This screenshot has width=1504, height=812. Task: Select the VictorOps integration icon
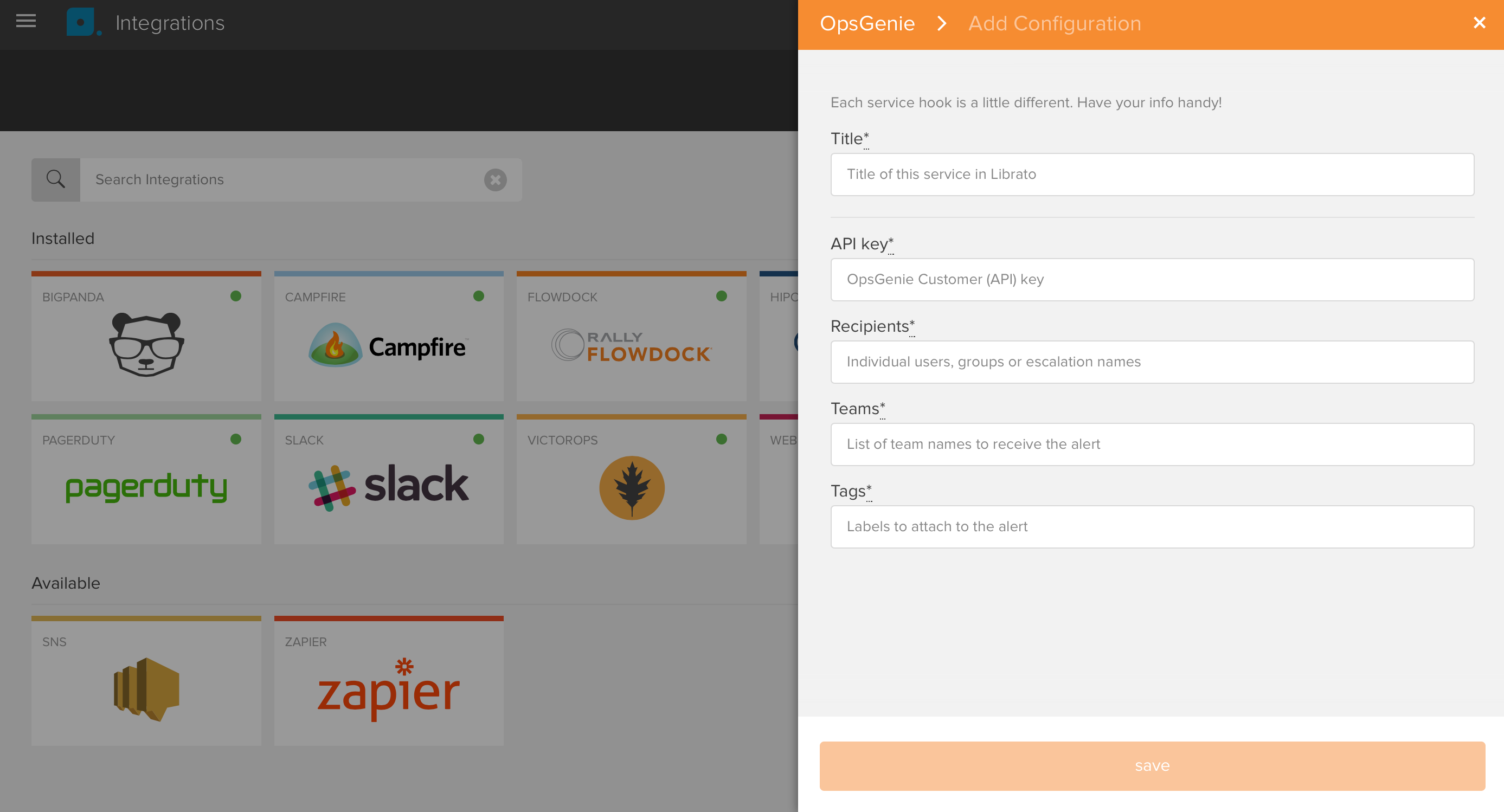coord(632,488)
